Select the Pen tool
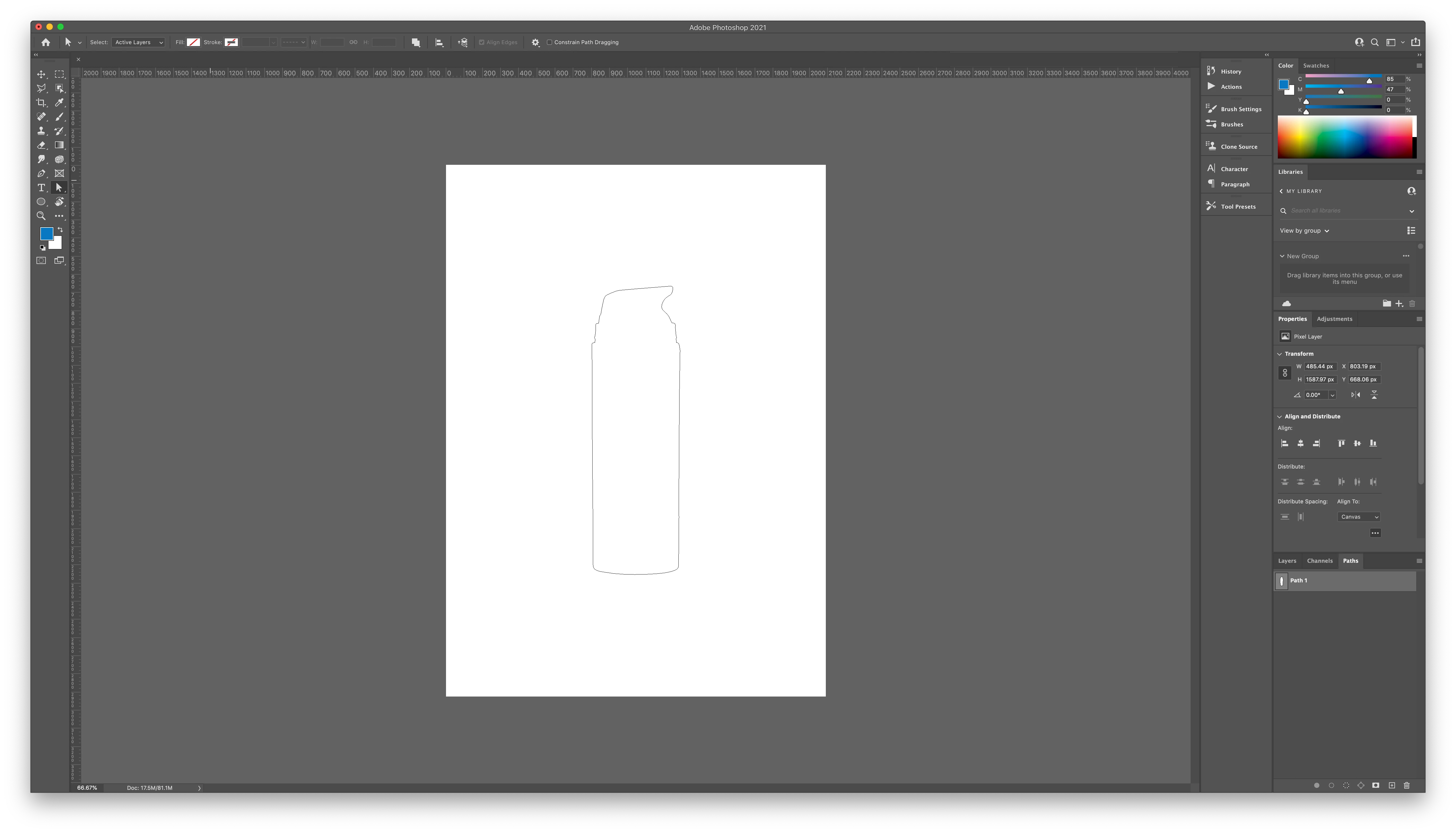The image size is (1456, 833). [x=41, y=173]
